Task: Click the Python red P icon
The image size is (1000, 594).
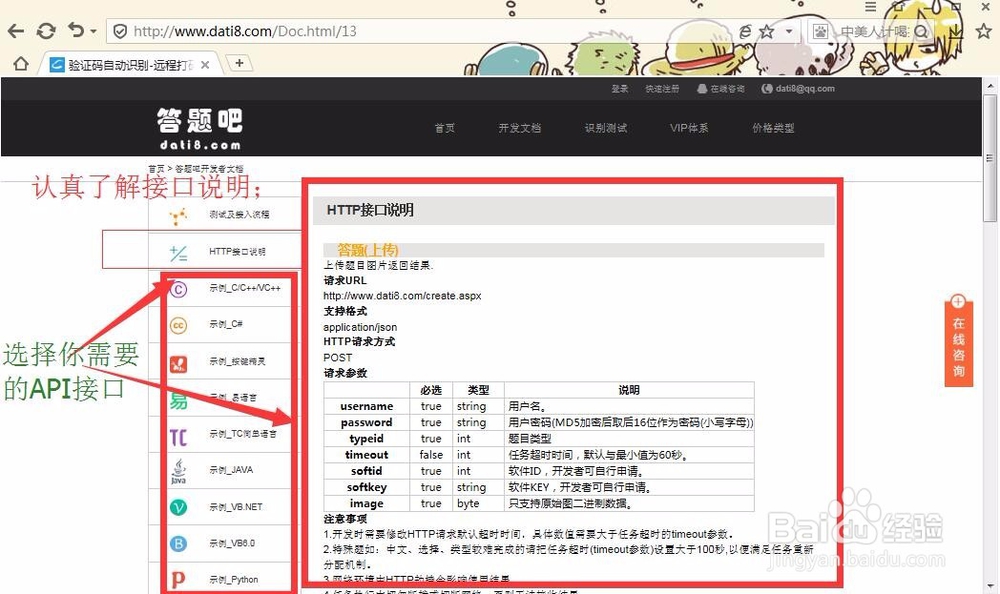Action: click(178, 579)
